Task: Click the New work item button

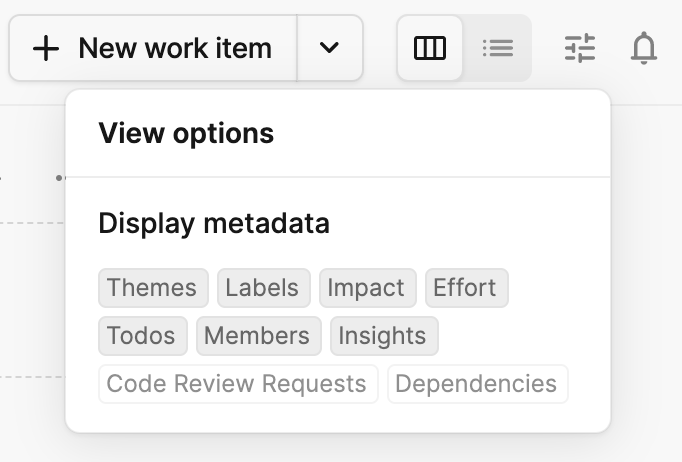Action: click(x=153, y=48)
